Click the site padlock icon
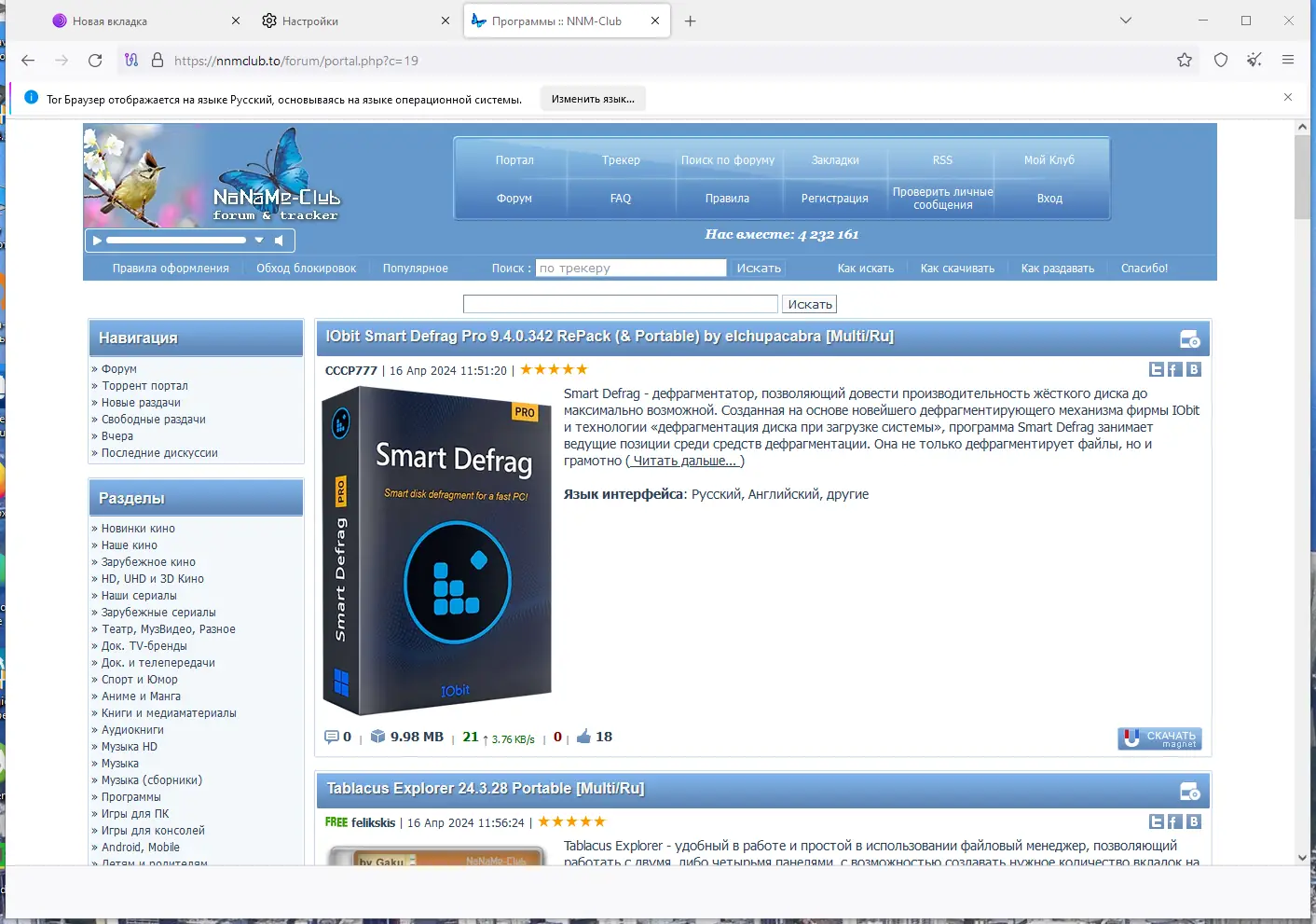 pos(157,61)
